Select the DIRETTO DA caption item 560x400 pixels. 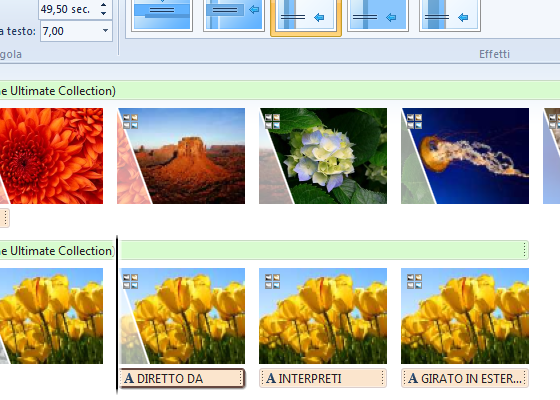coord(182,378)
